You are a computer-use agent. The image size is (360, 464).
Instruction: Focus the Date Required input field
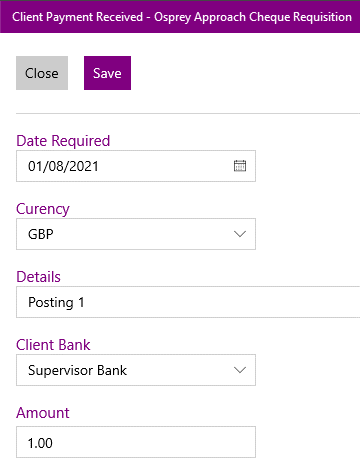pos(136,166)
